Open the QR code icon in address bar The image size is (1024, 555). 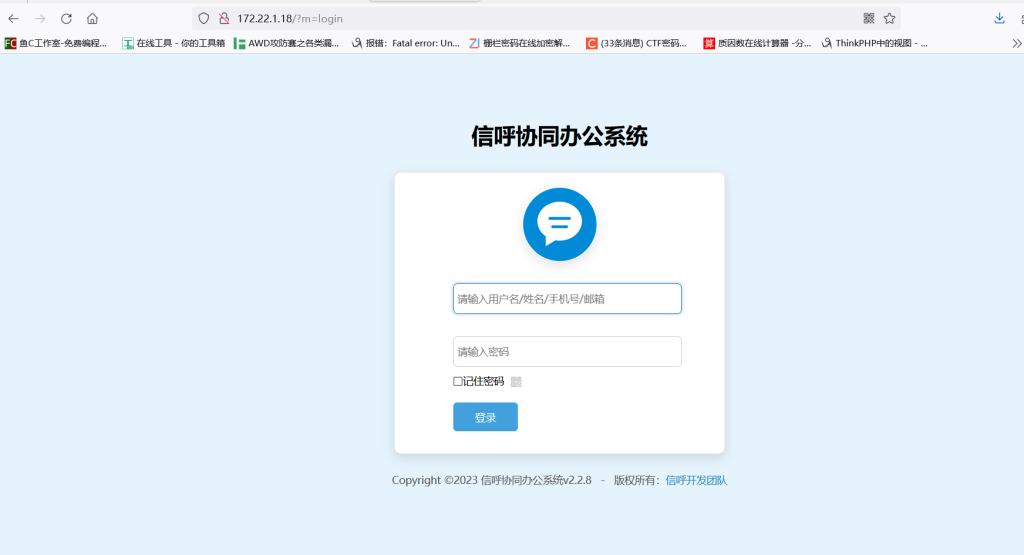point(868,18)
